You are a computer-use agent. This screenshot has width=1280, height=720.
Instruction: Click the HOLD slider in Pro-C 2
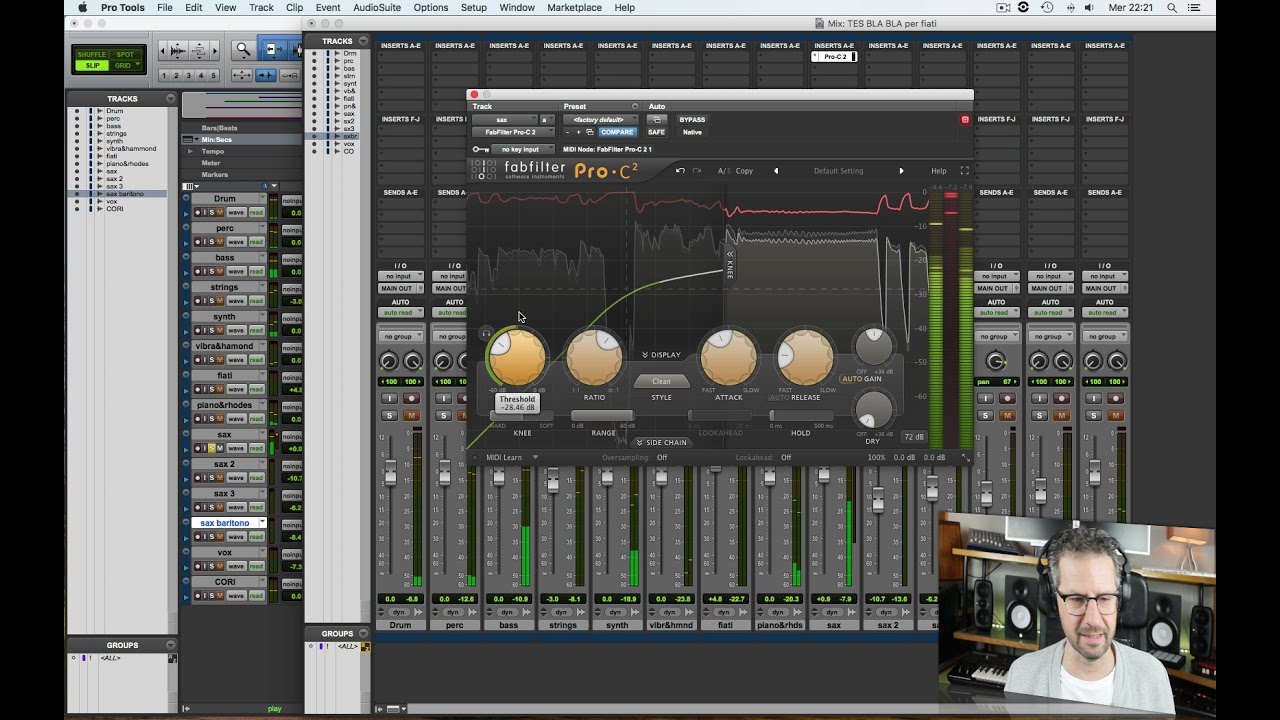tap(800, 416)
